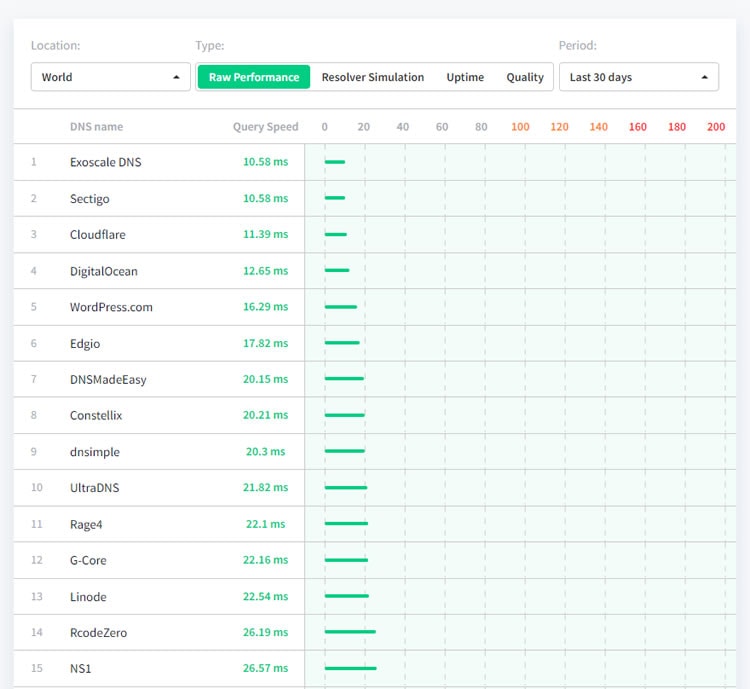The image size is (750, 689).
Task: Open the DigitalOcean entry
Action: pos(104,271)
